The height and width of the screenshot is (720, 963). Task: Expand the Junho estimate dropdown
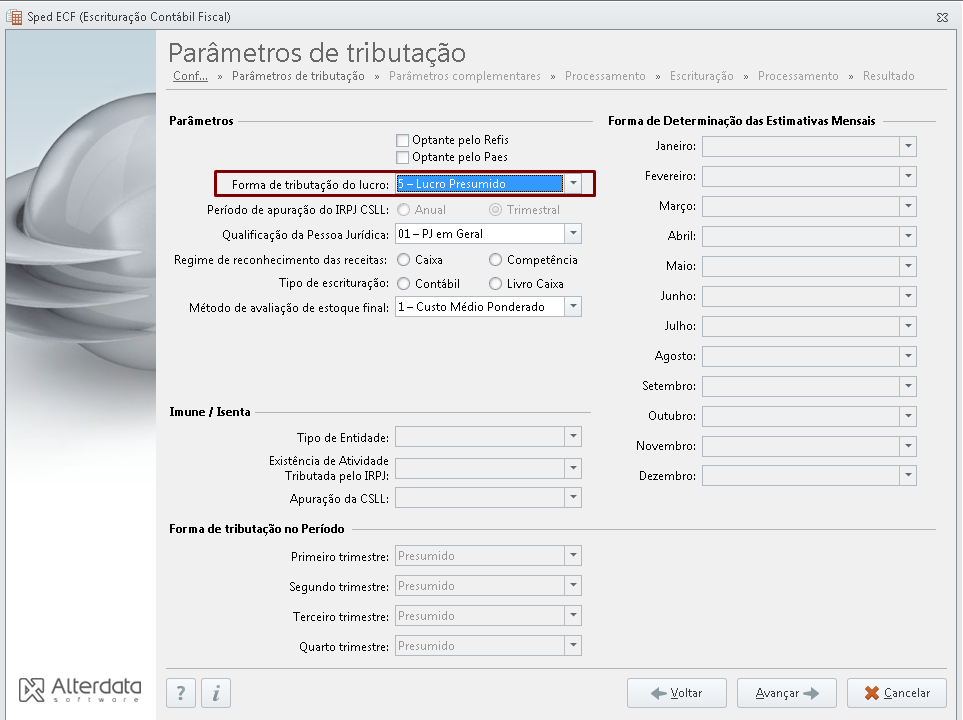(x=908, y=296)
